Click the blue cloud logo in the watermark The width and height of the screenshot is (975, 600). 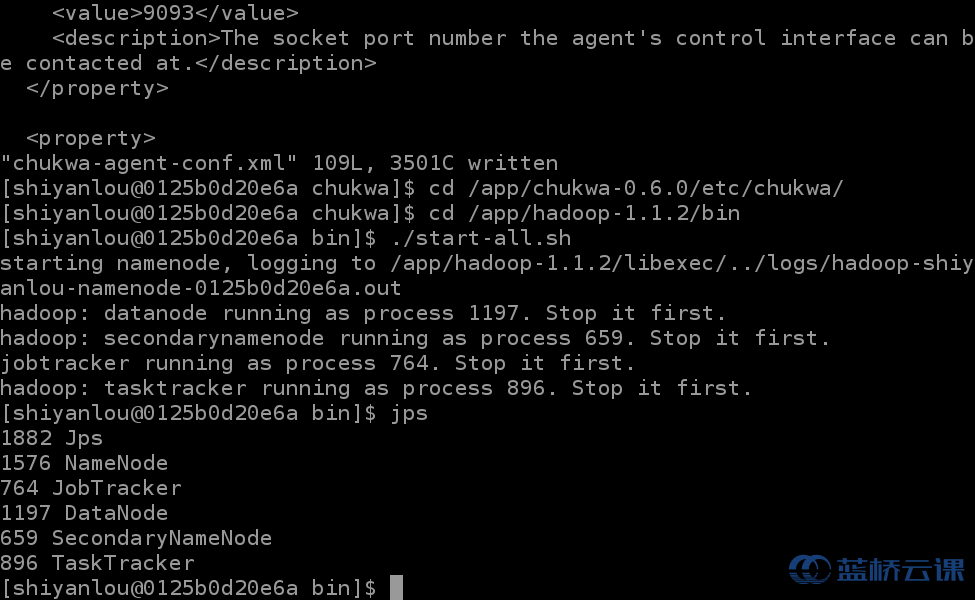click(x=809, y=569)
